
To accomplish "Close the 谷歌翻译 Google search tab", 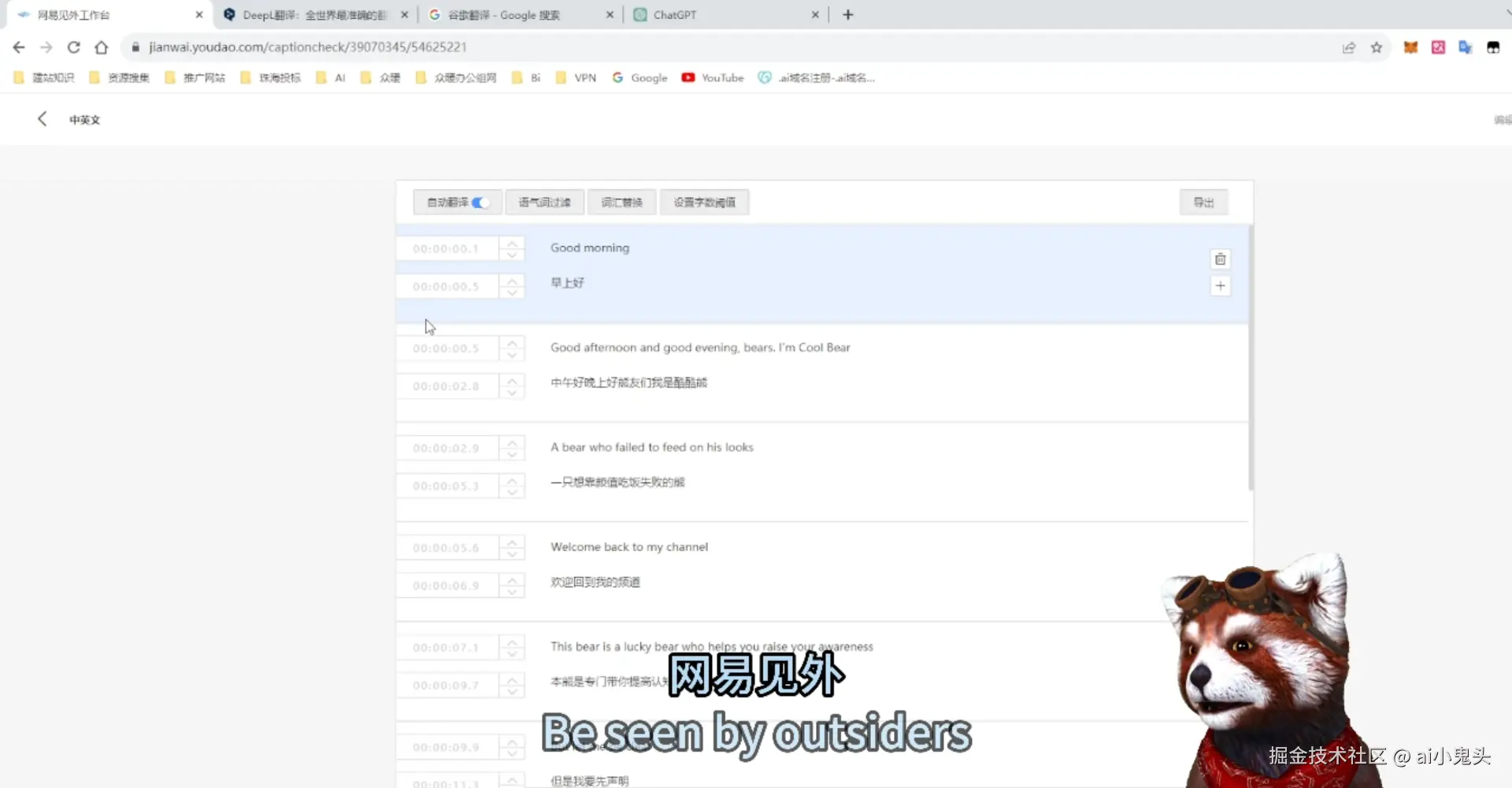I will (x=610, y=14).
